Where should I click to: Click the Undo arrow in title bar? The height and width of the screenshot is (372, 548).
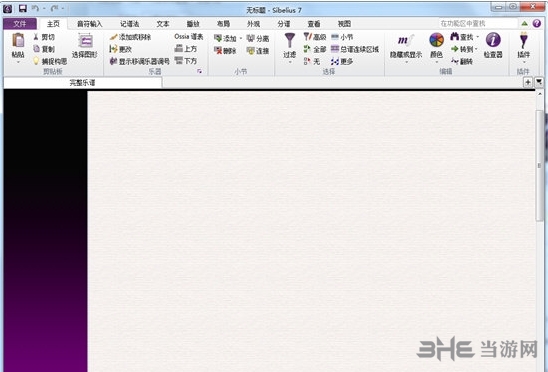35,8
